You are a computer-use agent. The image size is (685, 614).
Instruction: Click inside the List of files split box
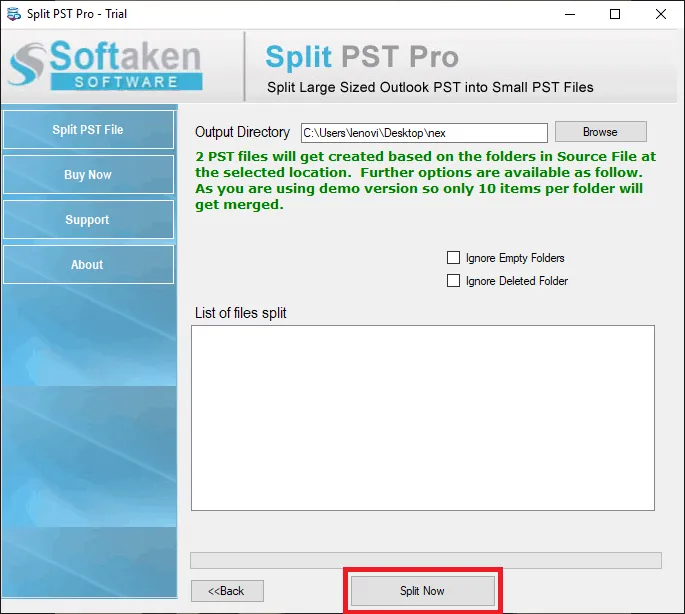pos(423,418)
